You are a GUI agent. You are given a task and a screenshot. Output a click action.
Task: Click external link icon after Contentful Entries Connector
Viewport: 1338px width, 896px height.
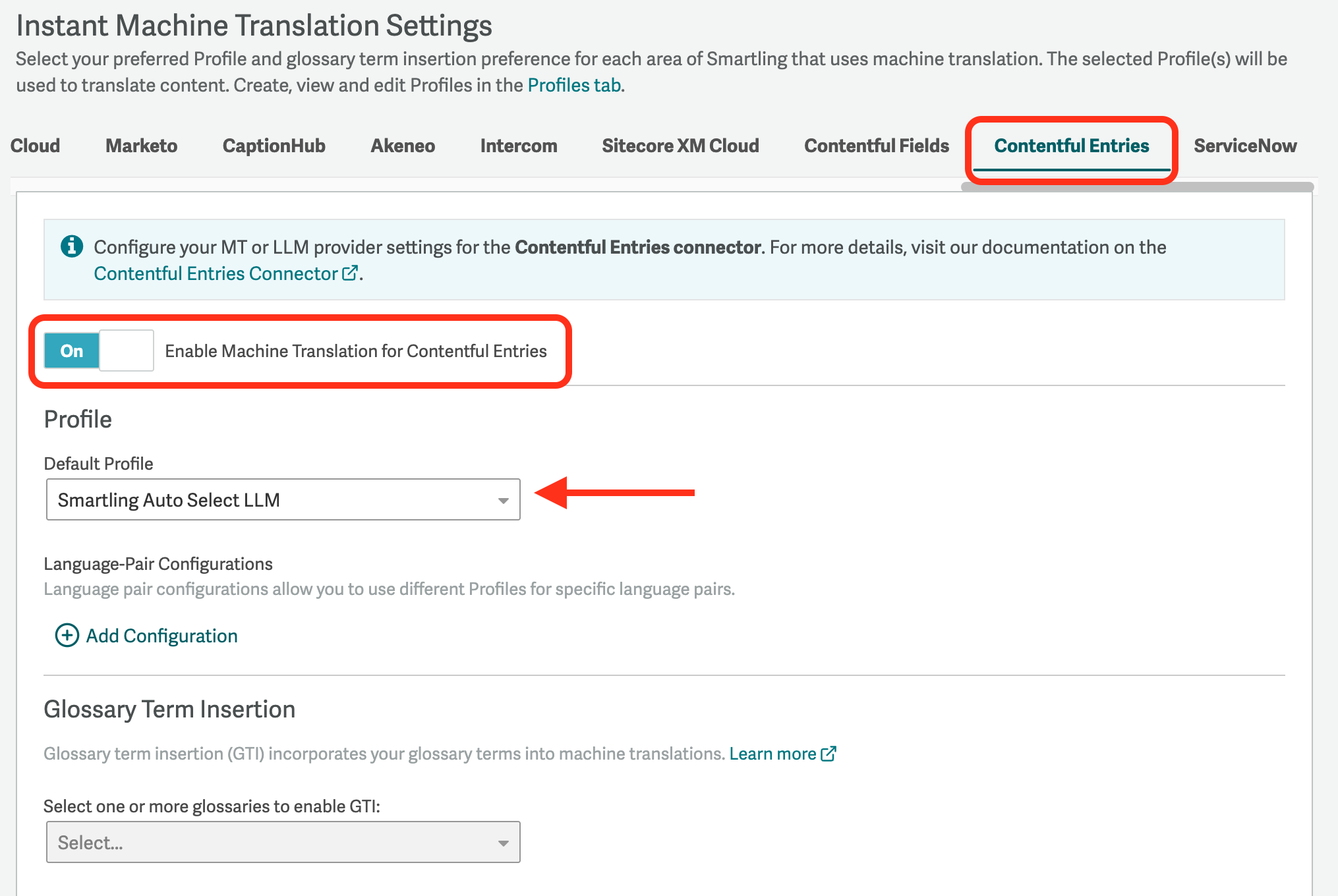(x=350, y=273)
